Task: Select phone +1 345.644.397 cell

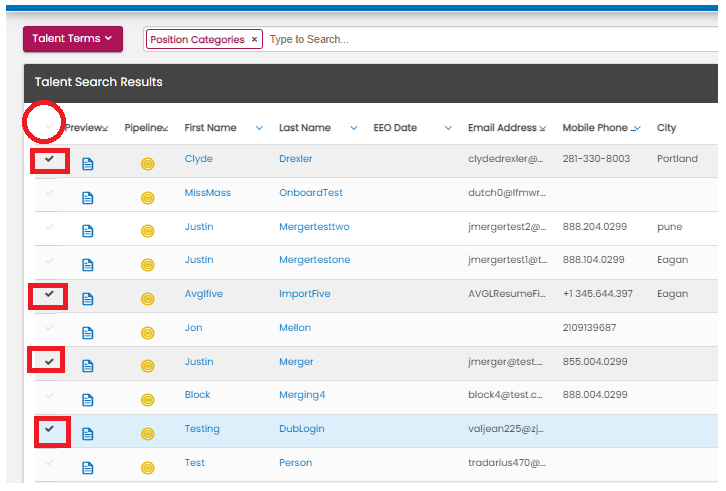Action: coord(597,294)
